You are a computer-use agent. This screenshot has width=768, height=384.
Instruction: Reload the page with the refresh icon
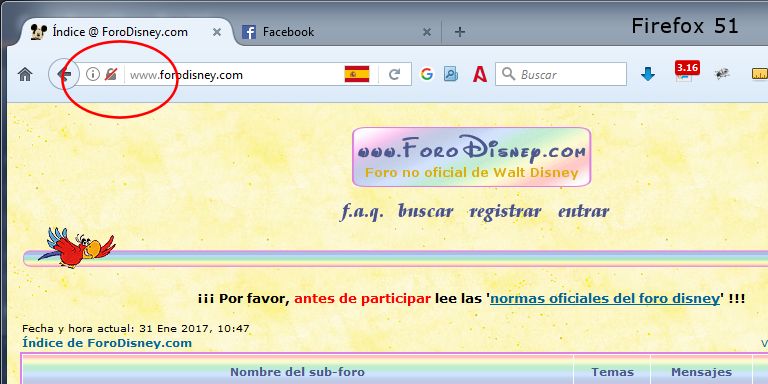(x=395, y=74)
